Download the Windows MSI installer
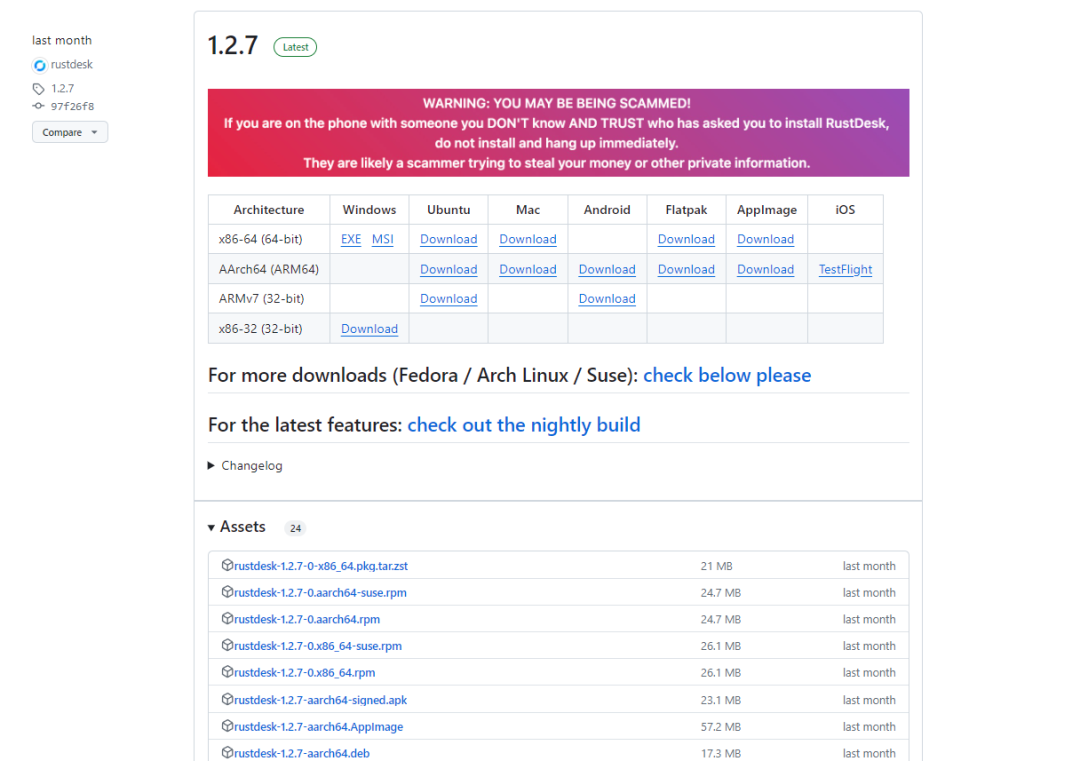Image resolution: width=1080 pixels, height=761 pixels. coord(383,240)
